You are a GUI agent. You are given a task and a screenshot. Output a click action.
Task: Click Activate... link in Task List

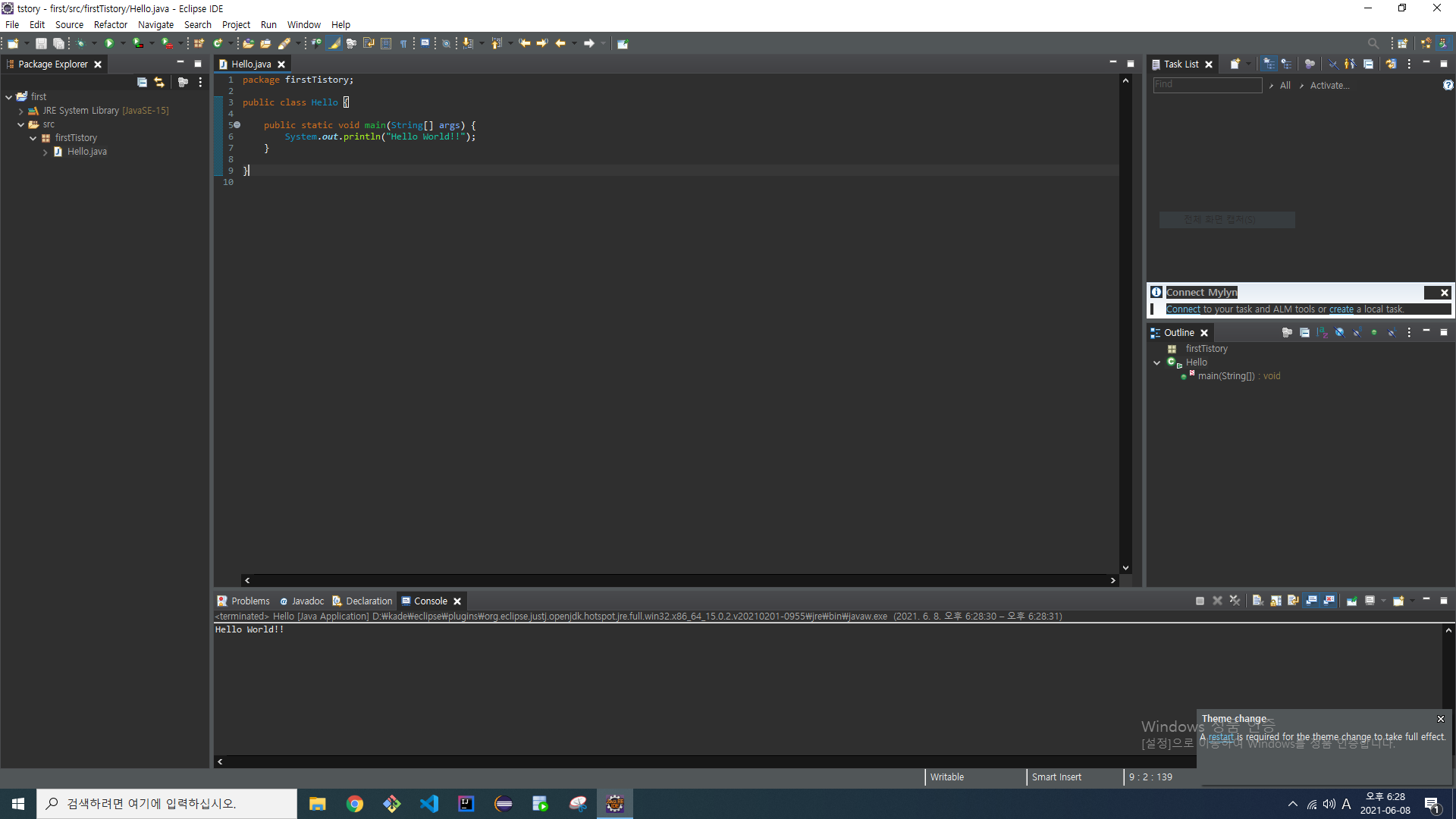click(1329, 86)
